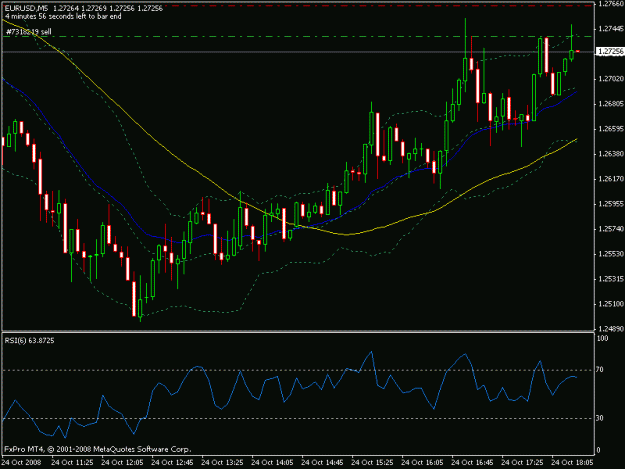Click the current price tag 1.27256
Screen dimensions: 625x469
tap(610, 51)
